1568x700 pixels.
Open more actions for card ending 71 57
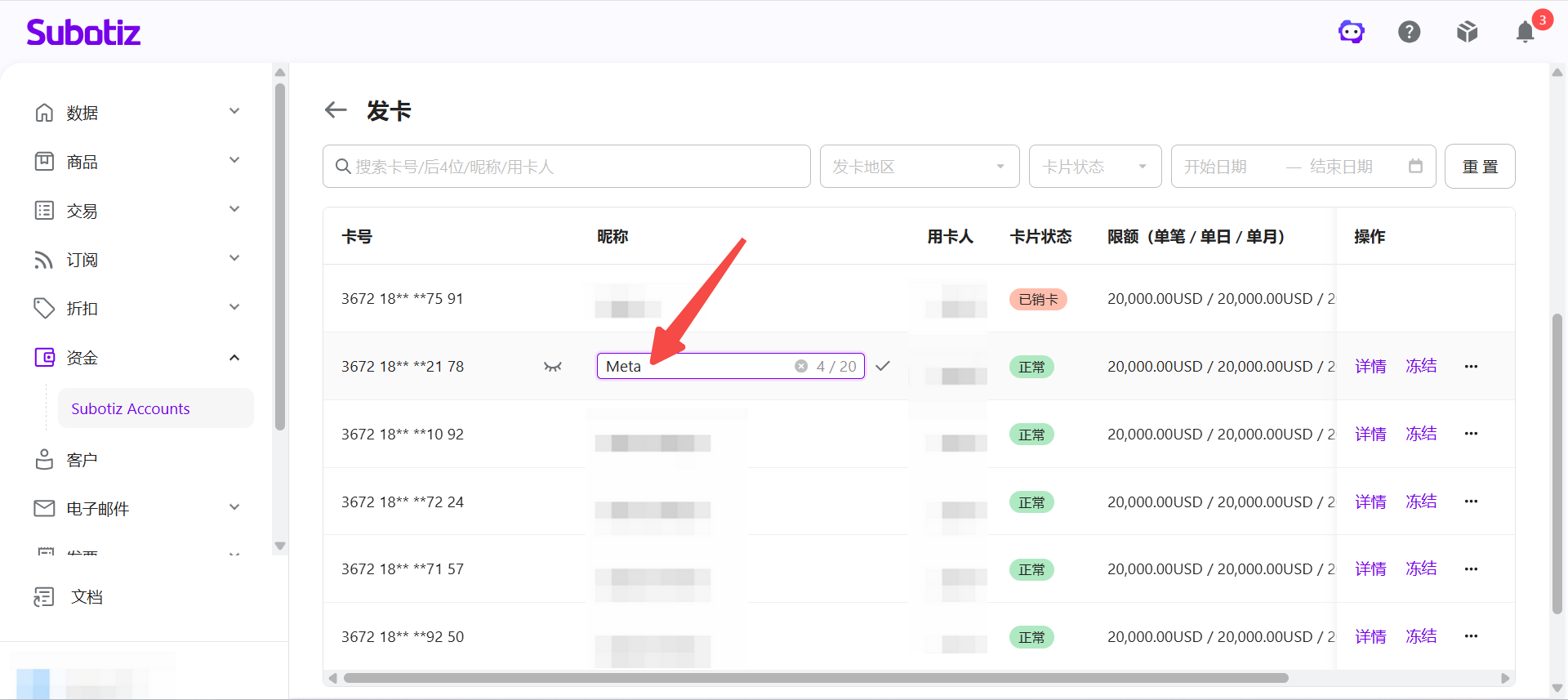pos(1472,568)
